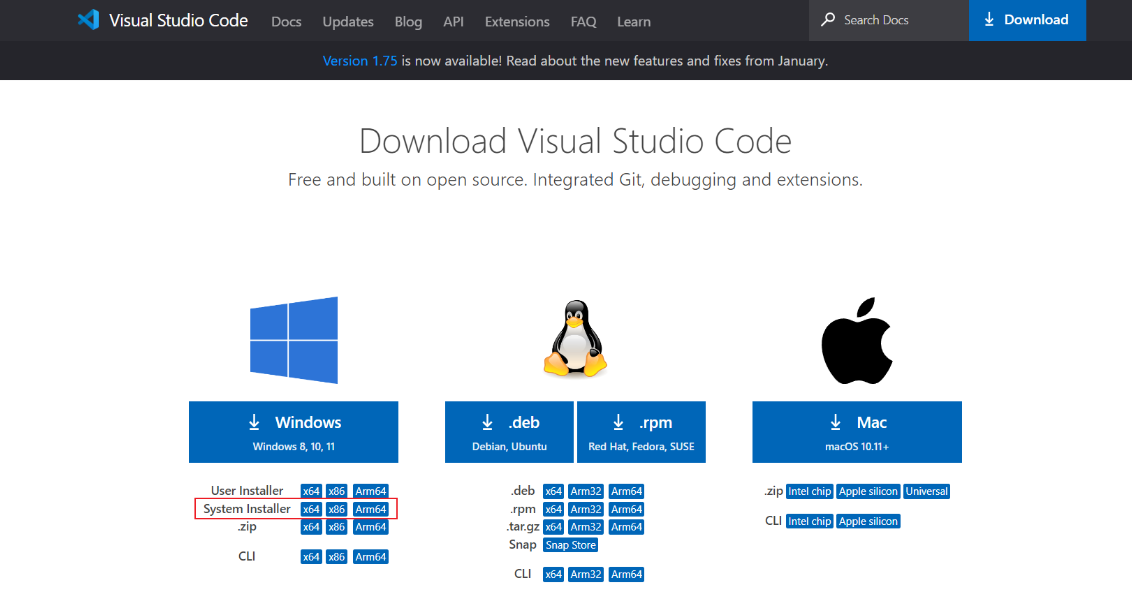Download Windows .zip x64
1132x591 pixels.
click(311, 527)
